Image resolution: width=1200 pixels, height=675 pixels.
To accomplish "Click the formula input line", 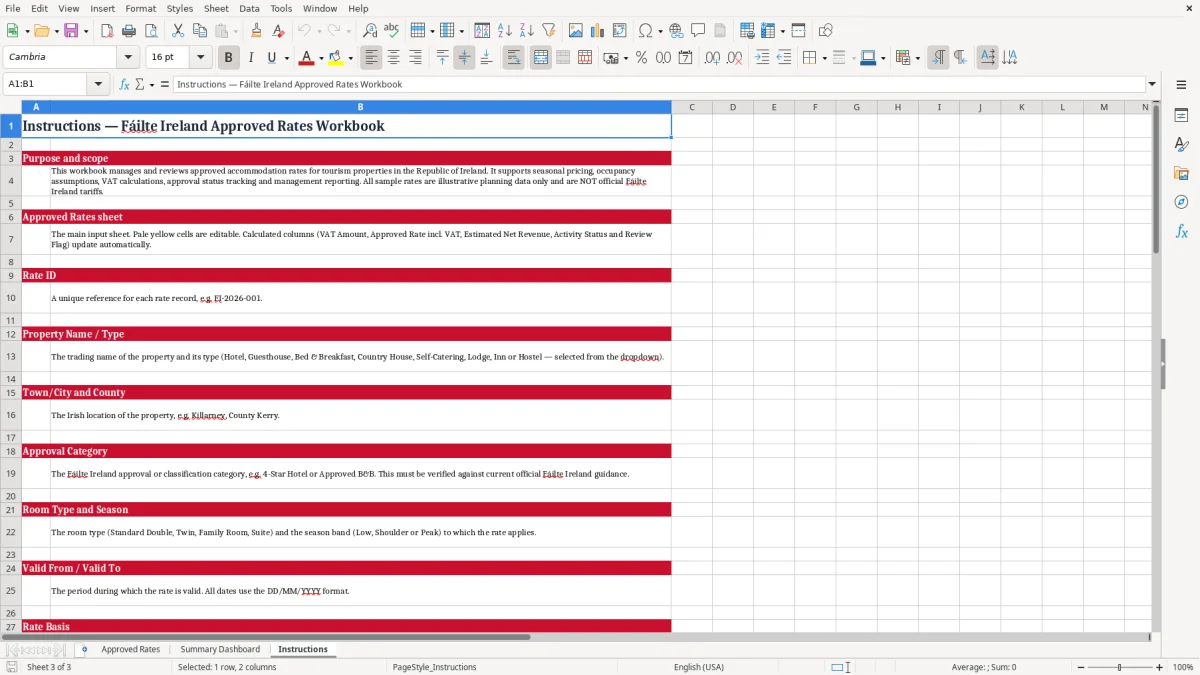I will (x=658, y=84).
